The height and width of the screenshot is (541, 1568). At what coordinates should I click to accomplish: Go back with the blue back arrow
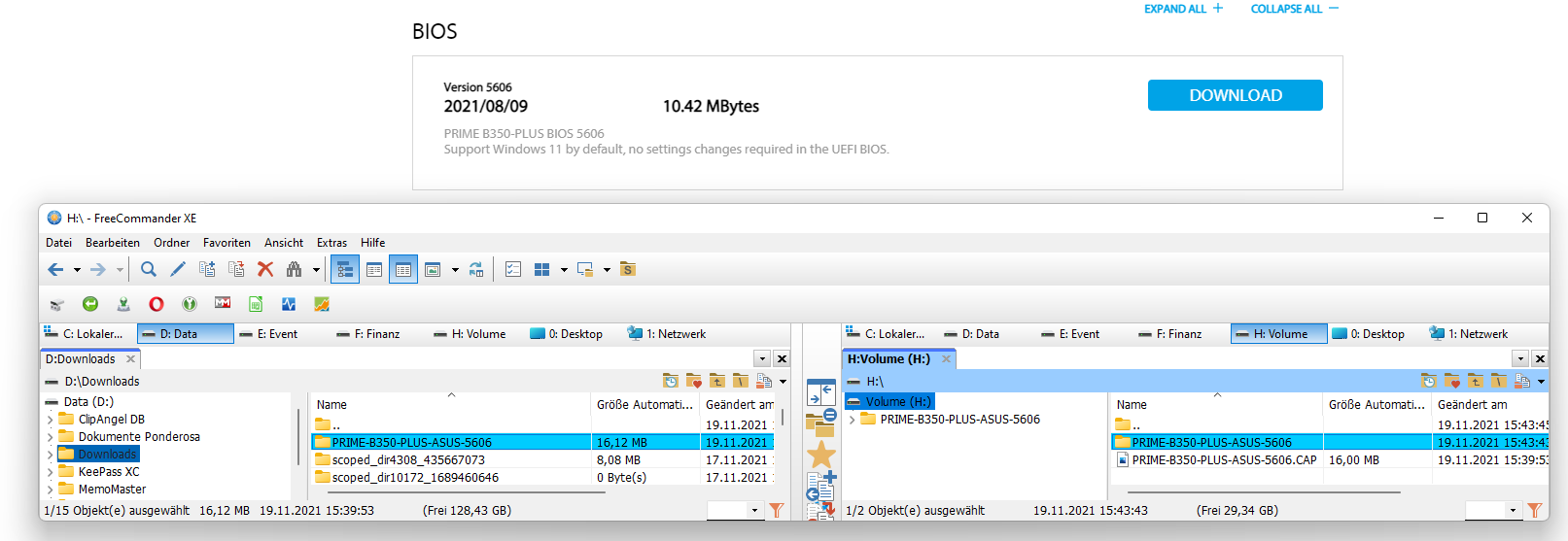pyautogui.click(x=55, y=270)
